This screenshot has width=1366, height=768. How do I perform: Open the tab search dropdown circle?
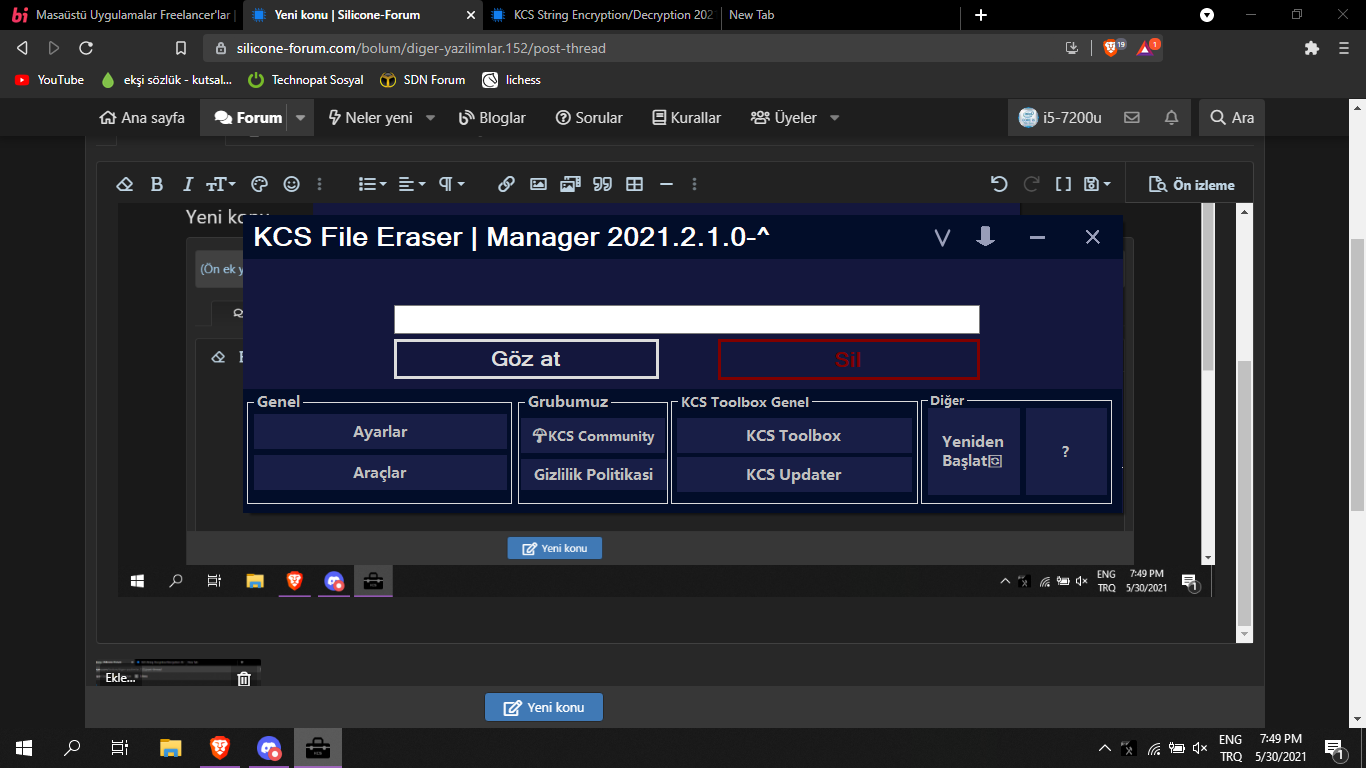pos(1207,15)
